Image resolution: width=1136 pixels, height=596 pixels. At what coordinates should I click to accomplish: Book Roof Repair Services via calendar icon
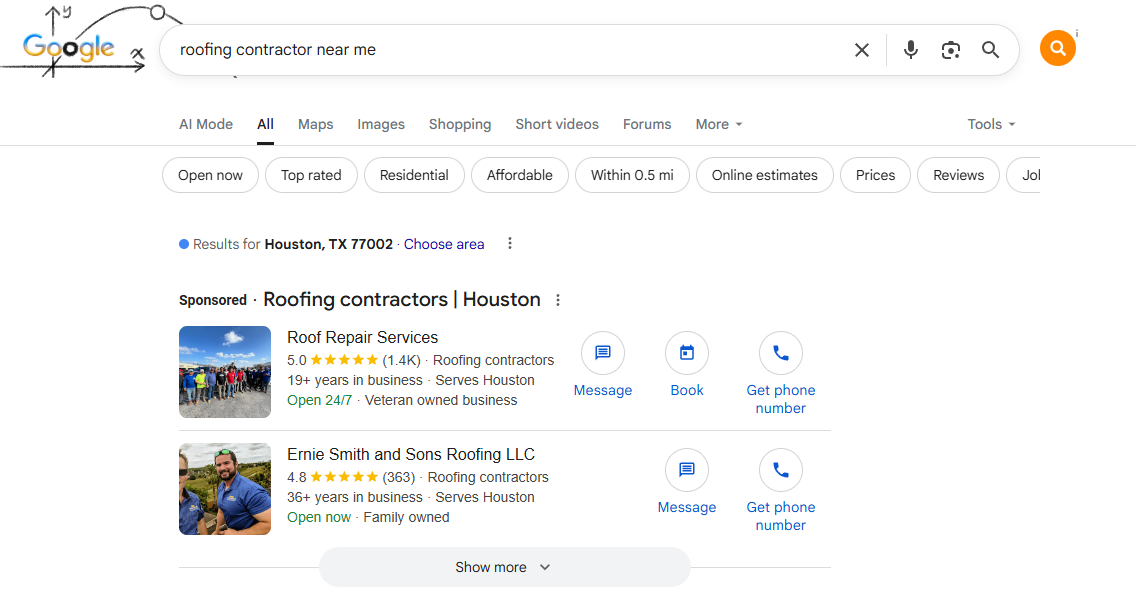point(687,353)
